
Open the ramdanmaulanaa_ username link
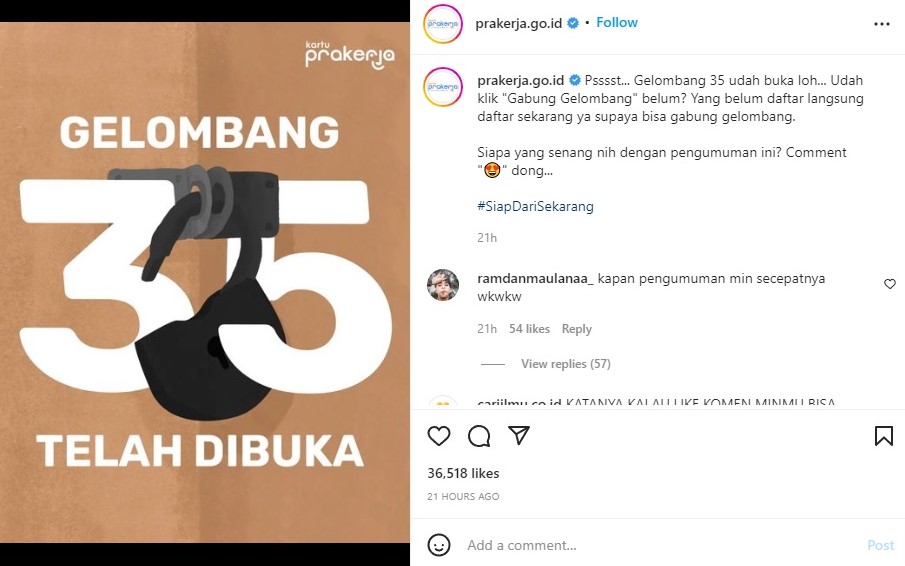click(535, 279)
